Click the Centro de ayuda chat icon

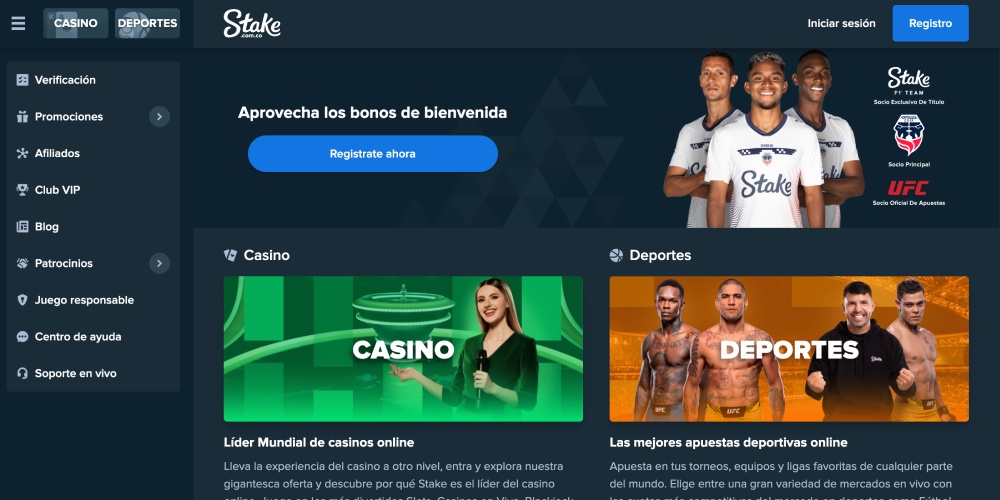22,337
